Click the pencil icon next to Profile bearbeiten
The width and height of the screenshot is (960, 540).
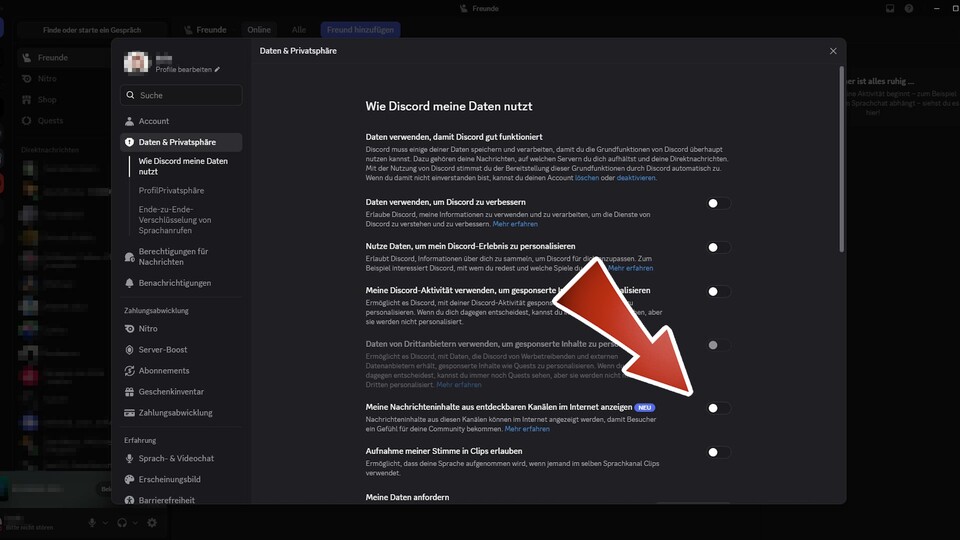click(x=217, y=69)
